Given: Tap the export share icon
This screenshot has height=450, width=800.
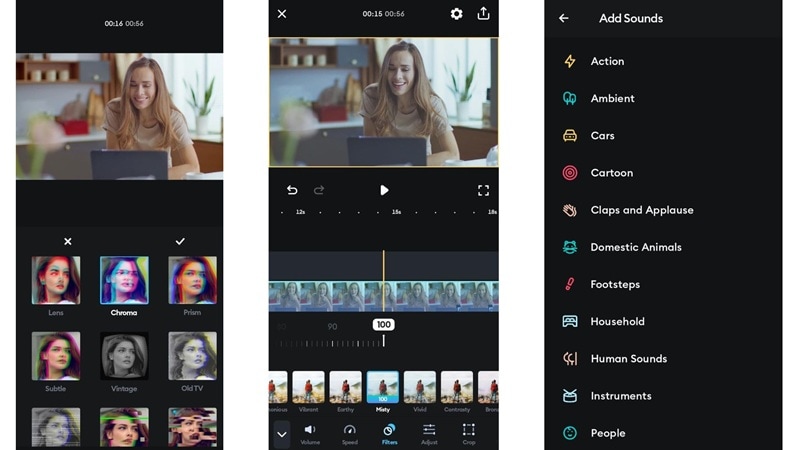Looking at the screenshot, I should [x=483, y=13].
